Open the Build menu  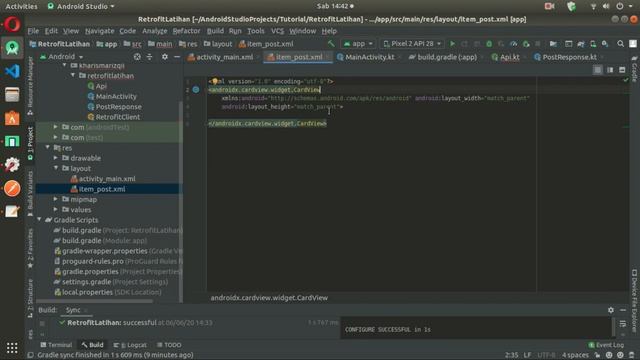click(x=215, y=31)
